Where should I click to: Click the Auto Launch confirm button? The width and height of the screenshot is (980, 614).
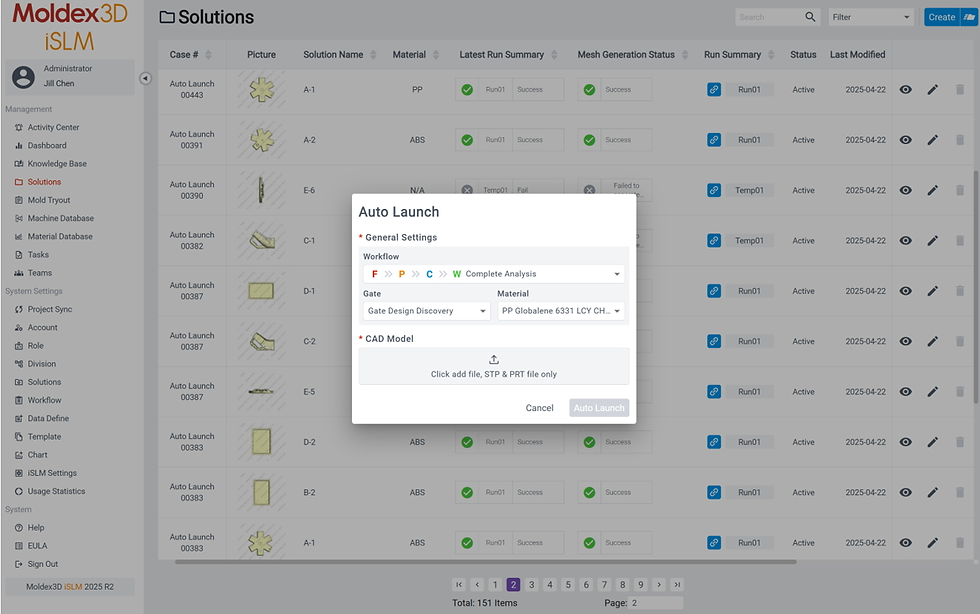(x=599, y=408)
